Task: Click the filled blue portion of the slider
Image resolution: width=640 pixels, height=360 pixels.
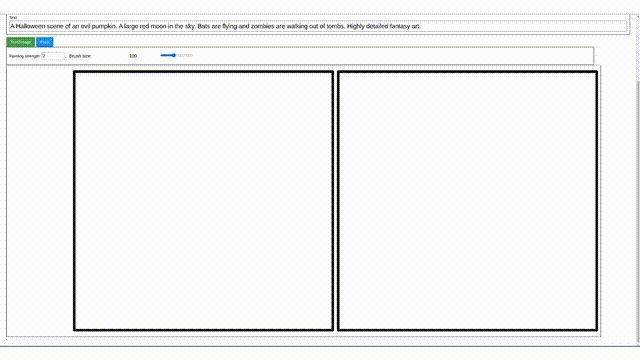Action: (166, 55)
